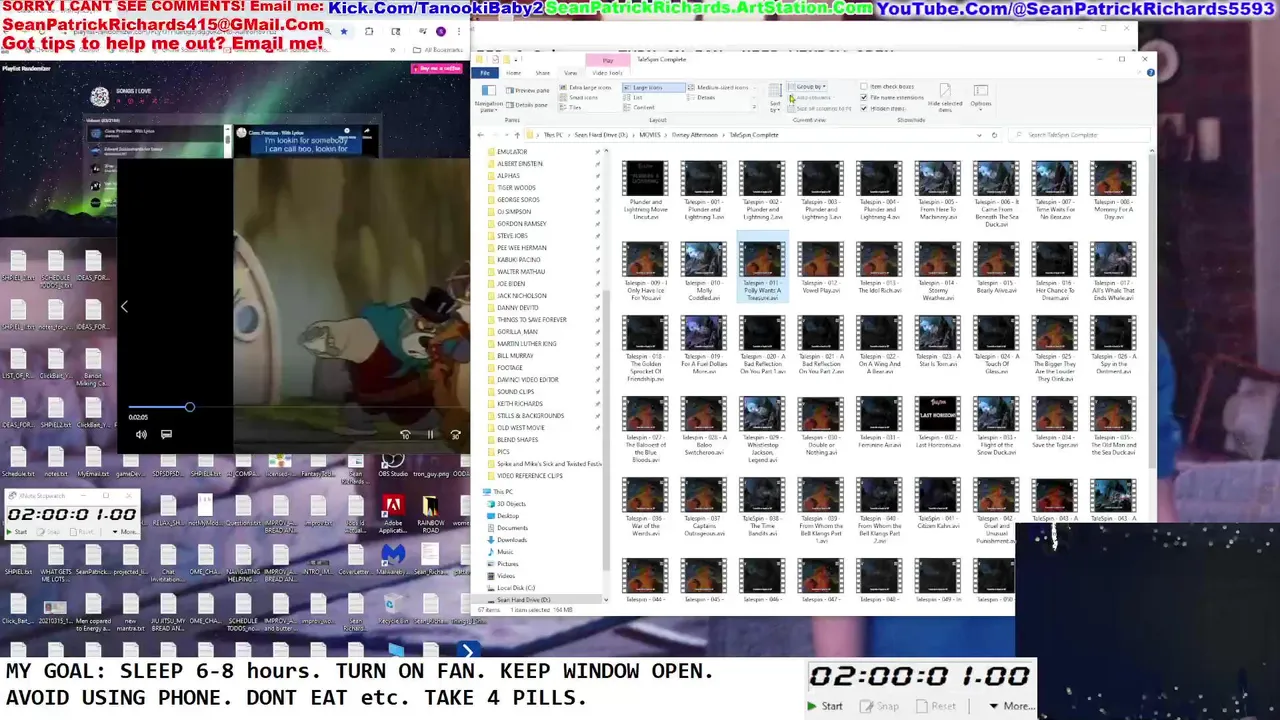Toggle File name extensions checkbox
This screenshot has height=720, width=1280.
pyautogui.click(x=891, y=98)
